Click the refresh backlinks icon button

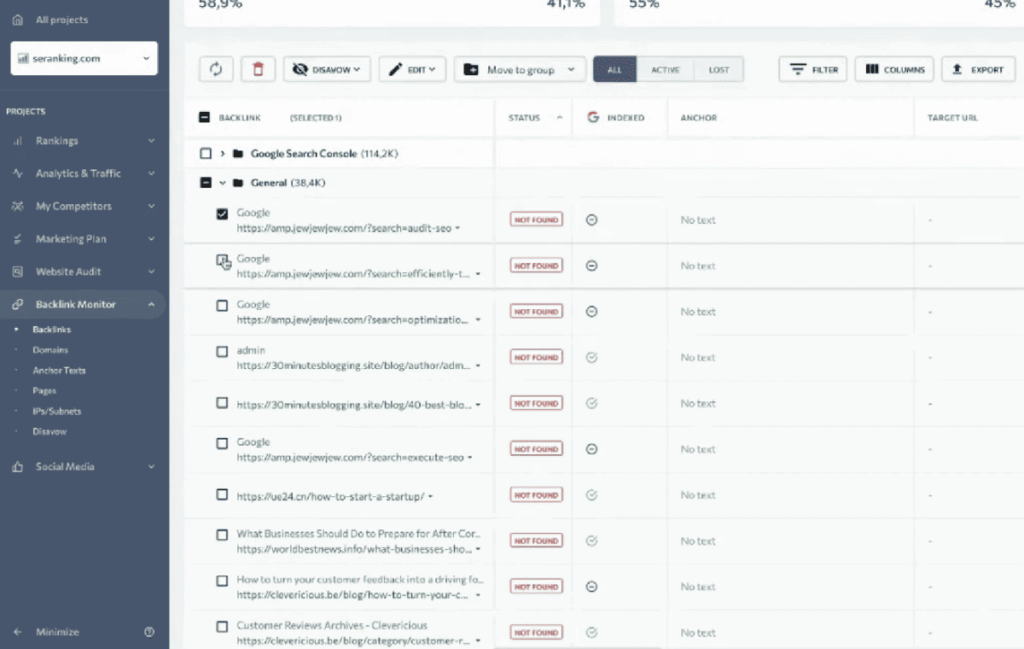(216, 69)
